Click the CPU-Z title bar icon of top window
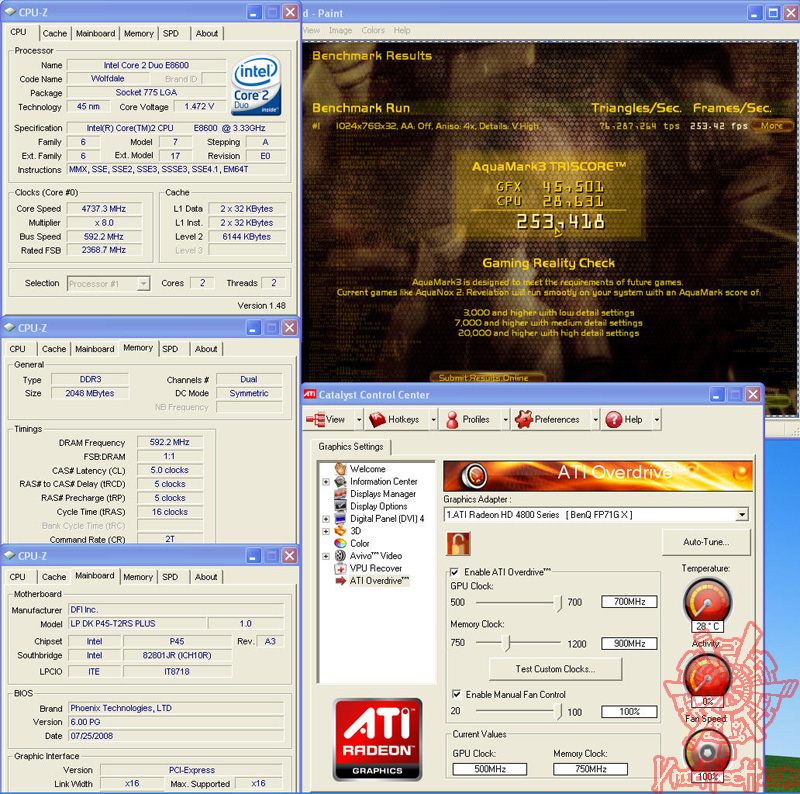Image resolution: width=800 pixels, height=794 pixels. [10, 12]
